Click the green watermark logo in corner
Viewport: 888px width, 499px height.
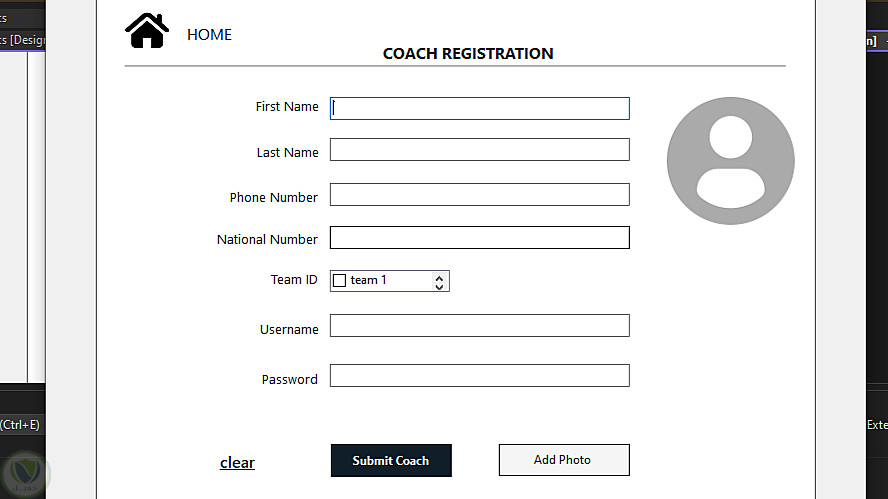tap(27, 473)
